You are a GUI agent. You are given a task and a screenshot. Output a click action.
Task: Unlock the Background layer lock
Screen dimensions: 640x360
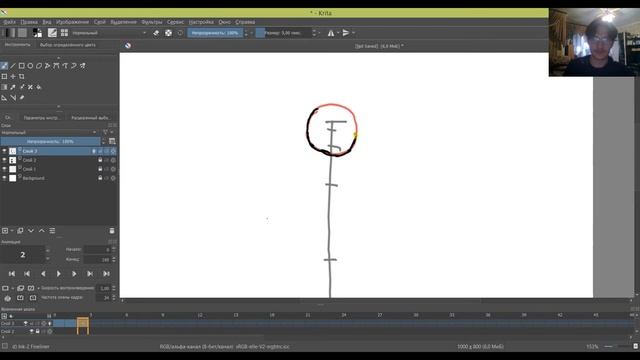pos(100,178)
